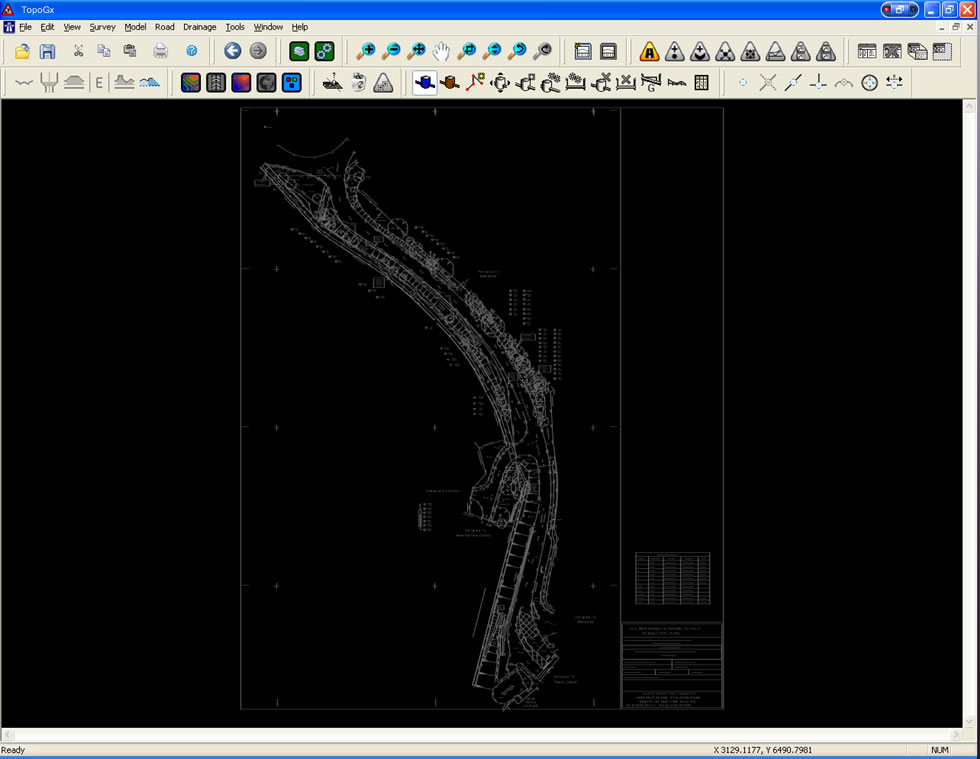Click the green gears settings icon

[x=324, y=51]
